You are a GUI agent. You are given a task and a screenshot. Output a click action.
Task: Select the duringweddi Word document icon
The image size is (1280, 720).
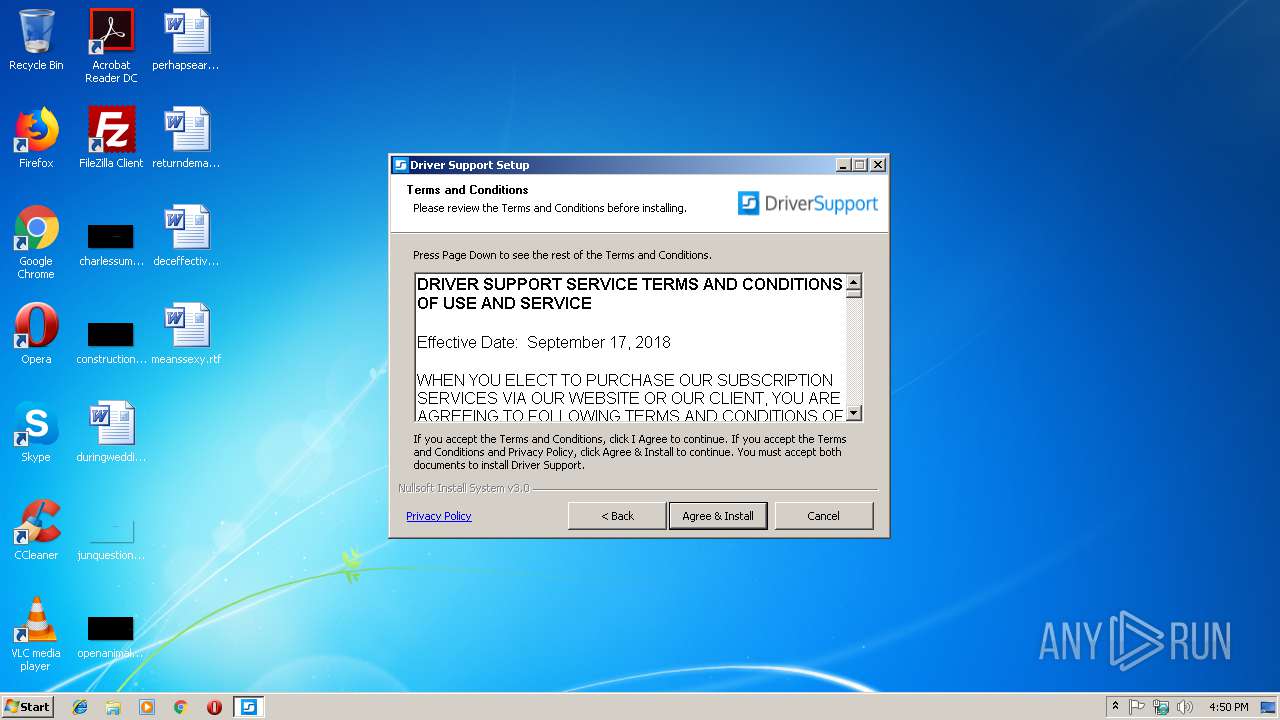click(x=111, y=432)
